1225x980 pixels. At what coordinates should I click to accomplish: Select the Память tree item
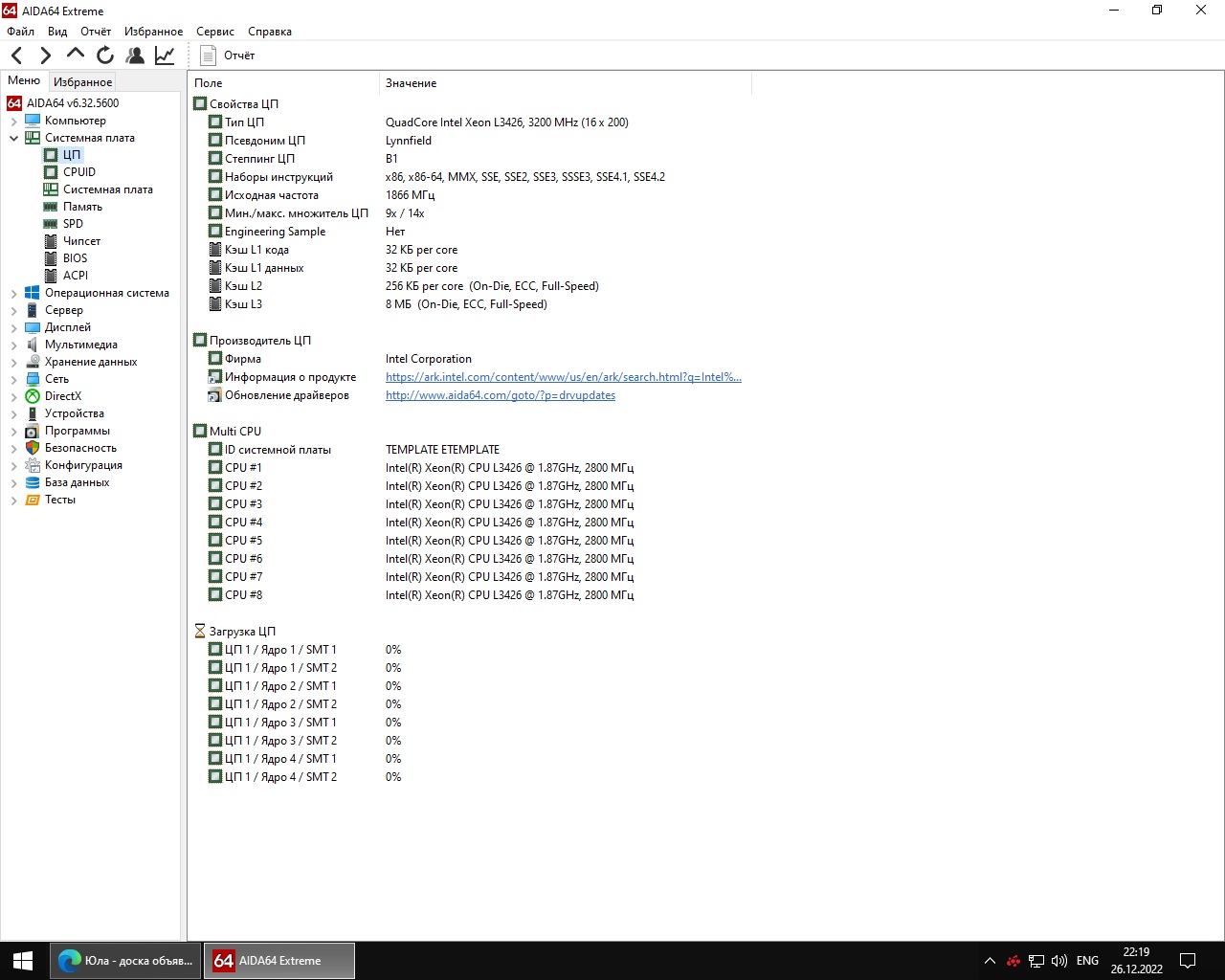point(82,207)
